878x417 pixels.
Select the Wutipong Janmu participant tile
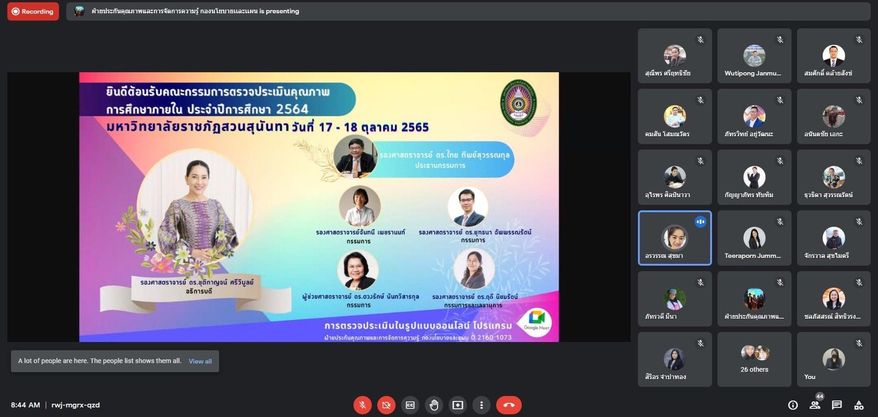pos(754,55)
